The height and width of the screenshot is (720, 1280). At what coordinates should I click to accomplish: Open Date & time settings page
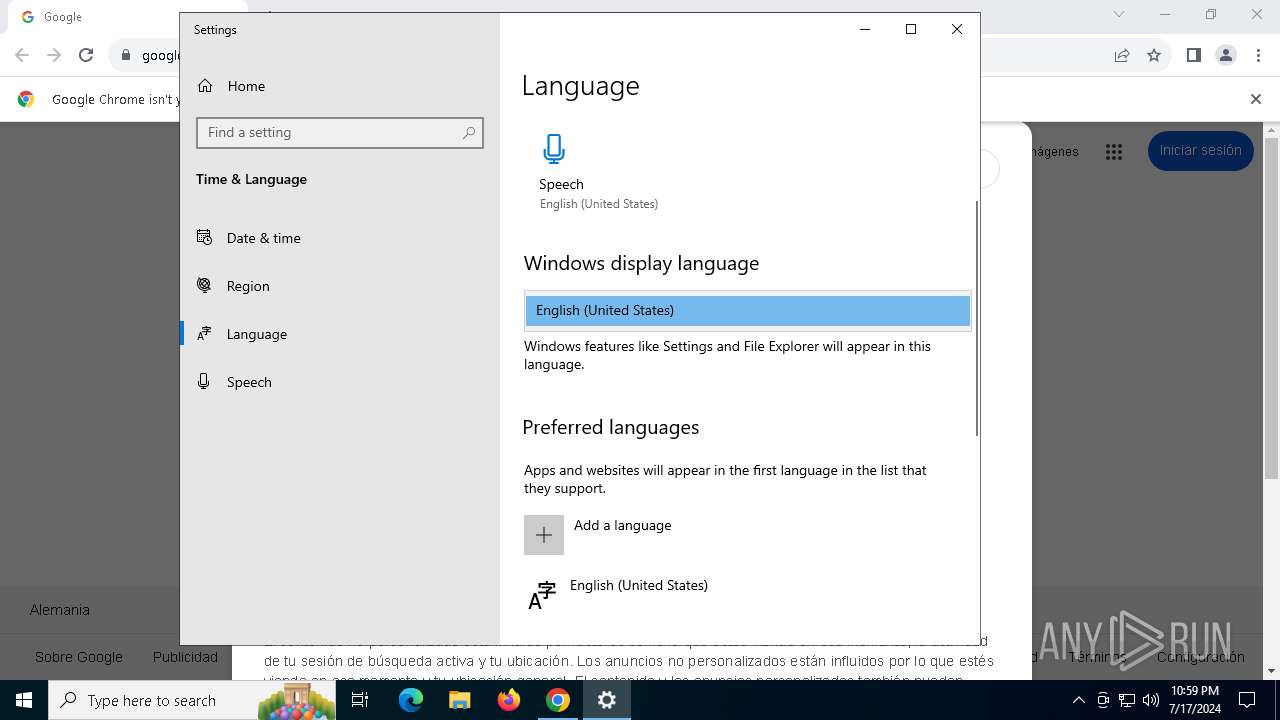coord(340,238)
